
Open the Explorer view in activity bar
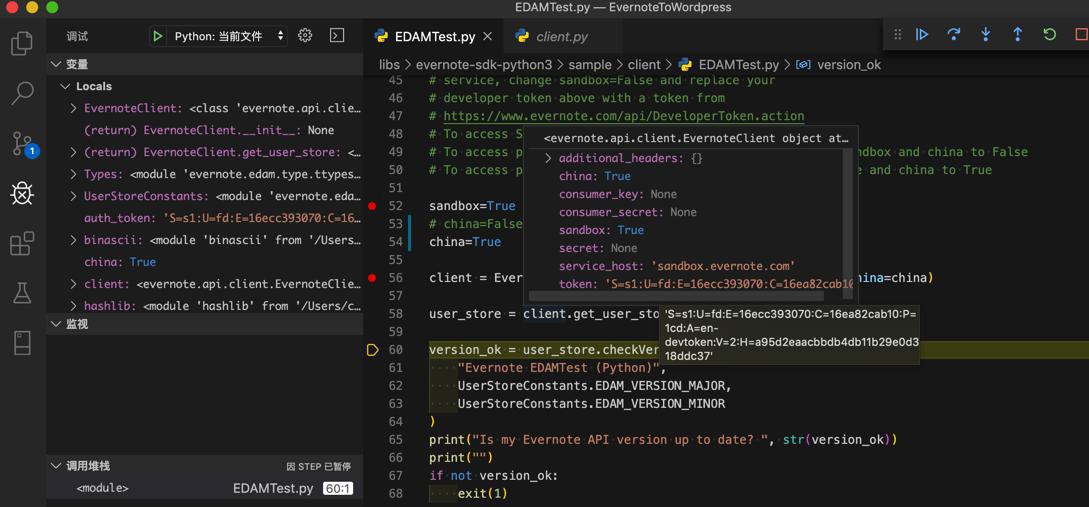tap(22, 43)
